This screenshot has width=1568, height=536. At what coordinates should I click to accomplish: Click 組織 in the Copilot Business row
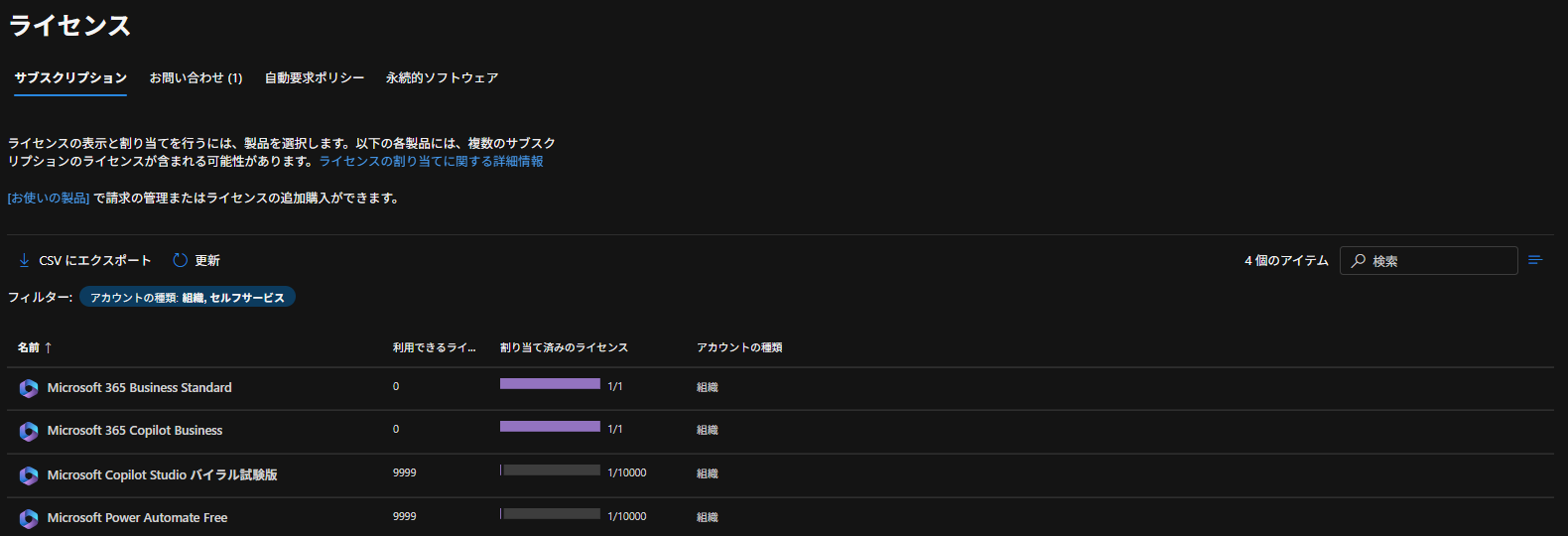pyautogui.click(x=707, y=430)
